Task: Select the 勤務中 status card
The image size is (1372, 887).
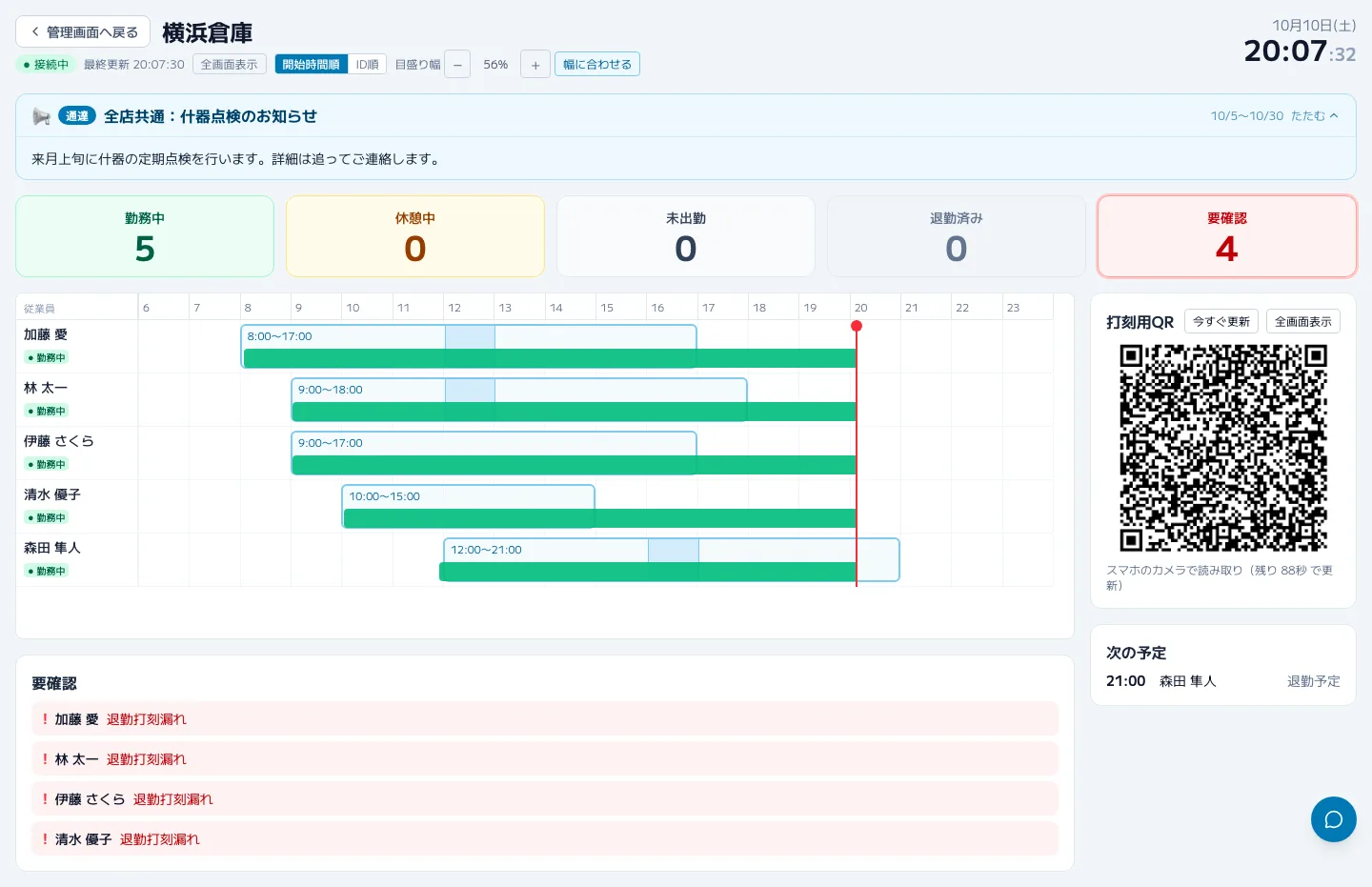Action: click(x=145, y=236)
